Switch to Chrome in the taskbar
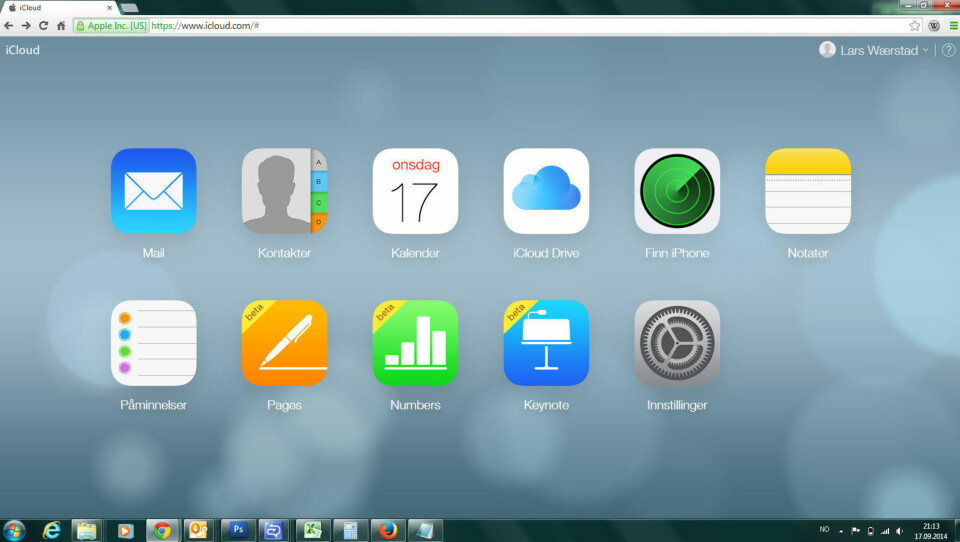 click(162, 530)
